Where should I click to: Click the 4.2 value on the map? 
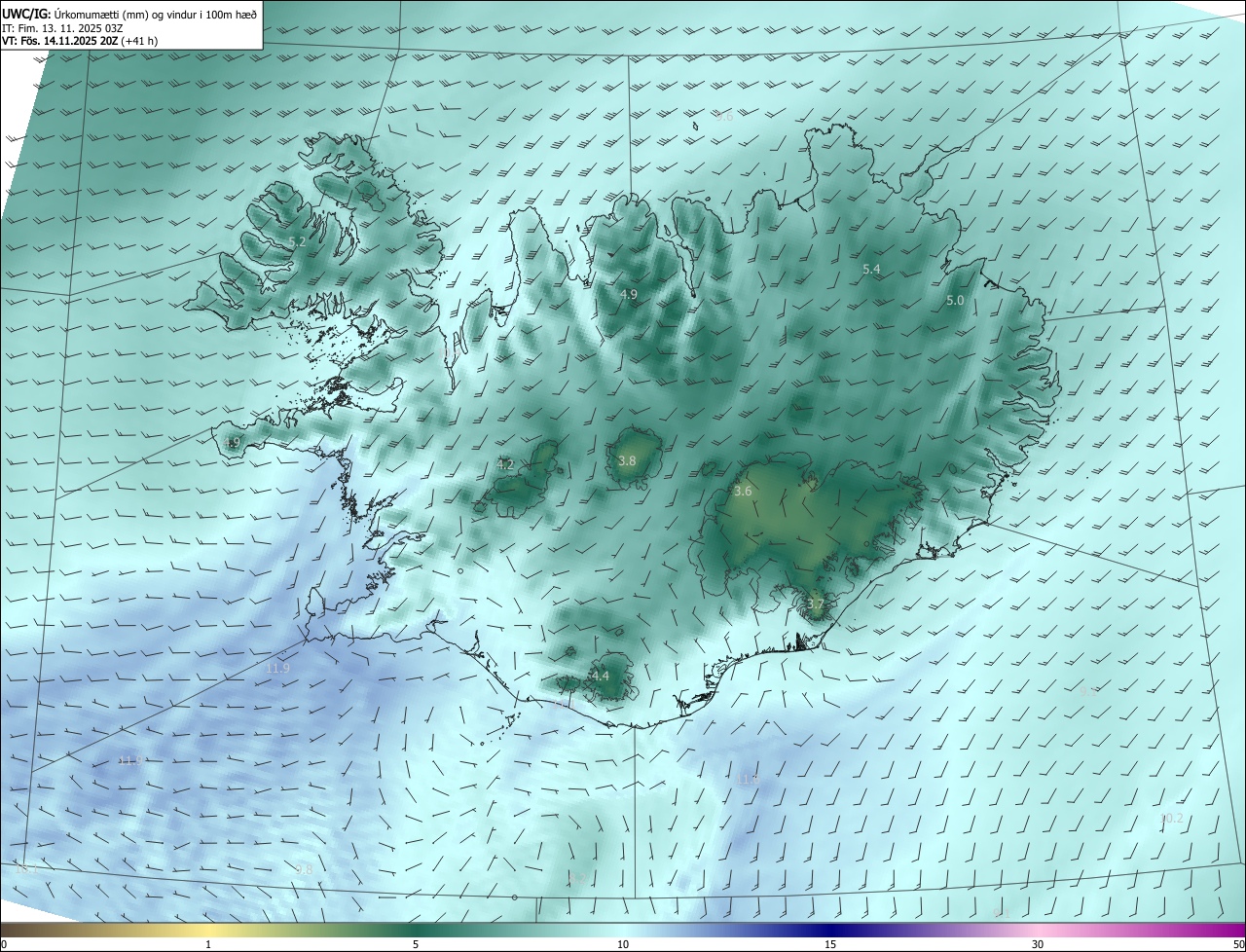coord(505,465)
